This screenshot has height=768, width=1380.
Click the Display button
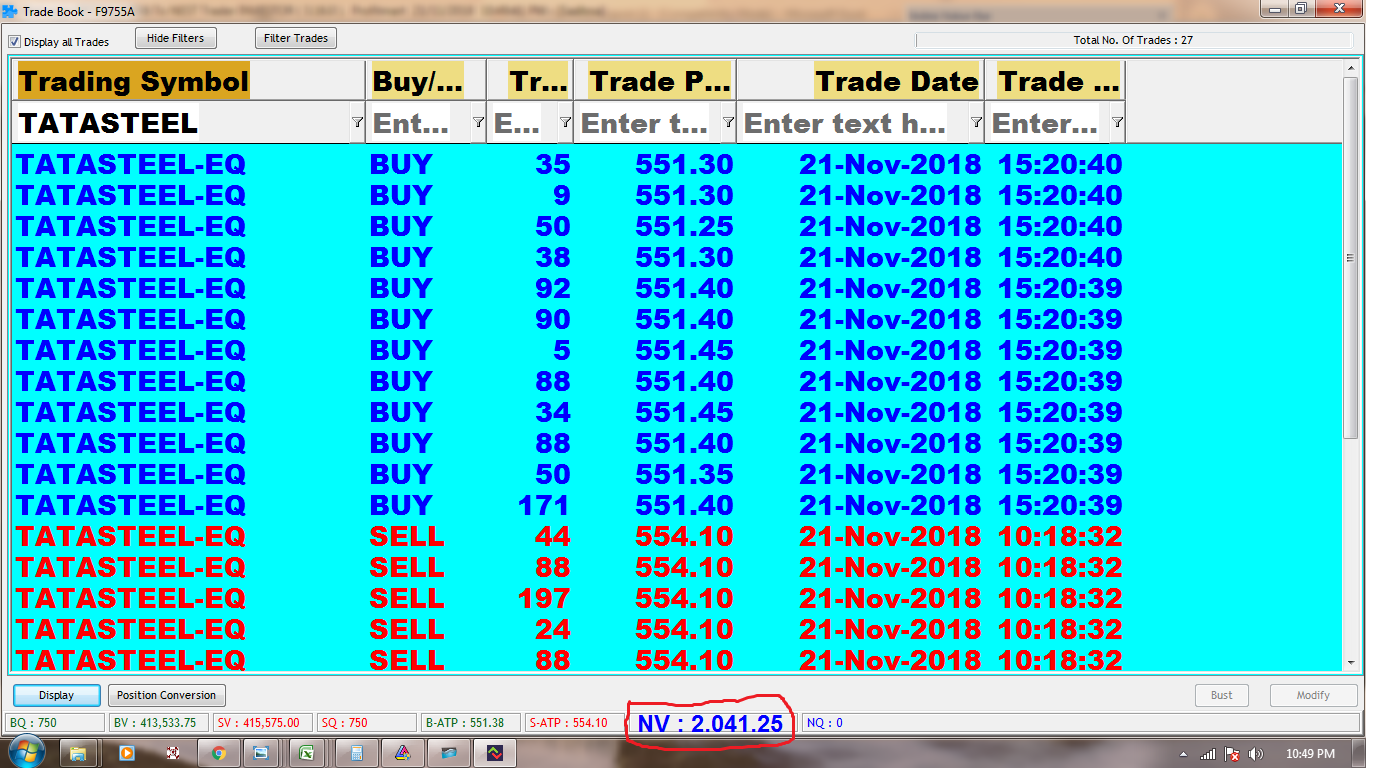(x=56, y=695)
